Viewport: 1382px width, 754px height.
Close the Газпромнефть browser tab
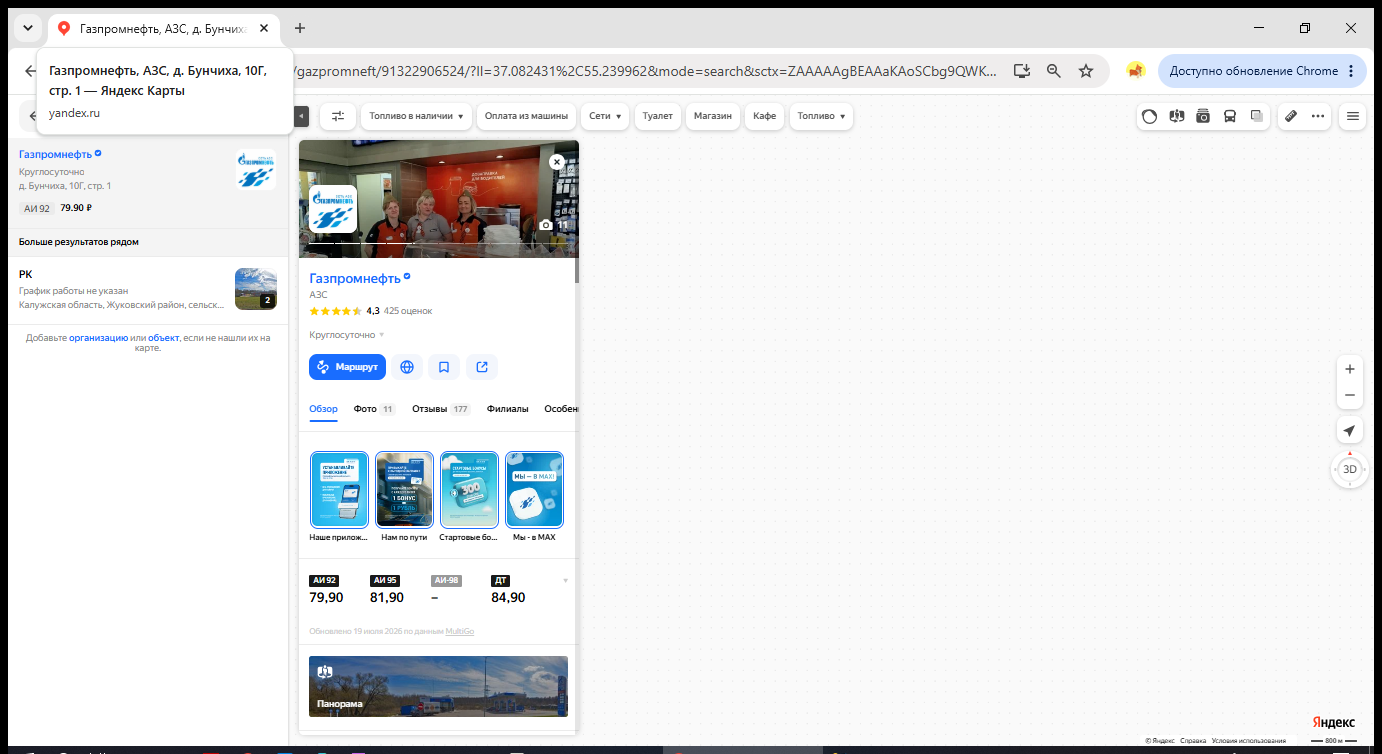[x=264, y=28]
